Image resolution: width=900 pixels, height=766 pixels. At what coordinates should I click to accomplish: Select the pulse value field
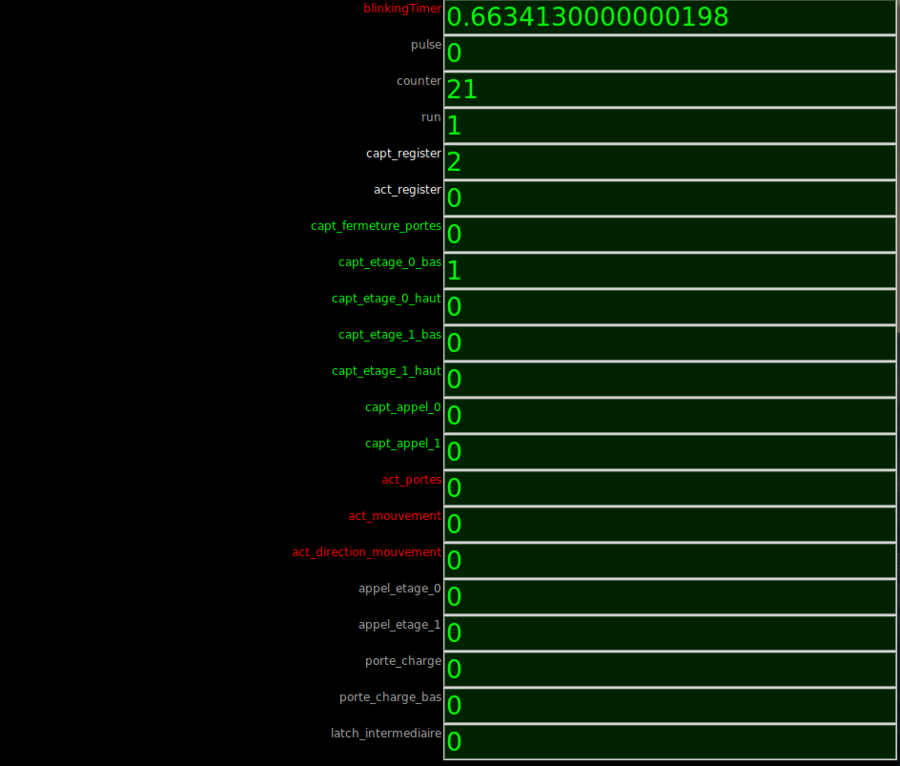(669, 53)
